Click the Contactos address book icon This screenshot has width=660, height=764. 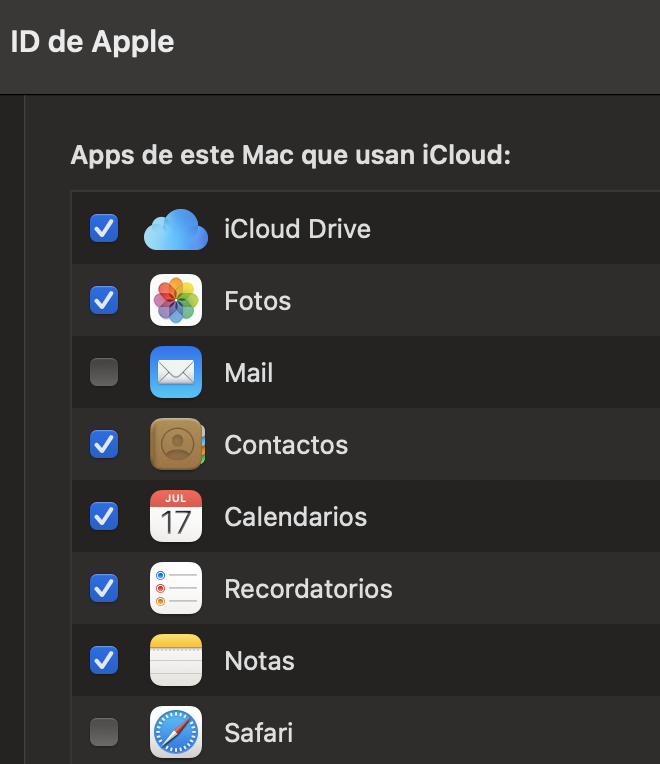point(177,444)
